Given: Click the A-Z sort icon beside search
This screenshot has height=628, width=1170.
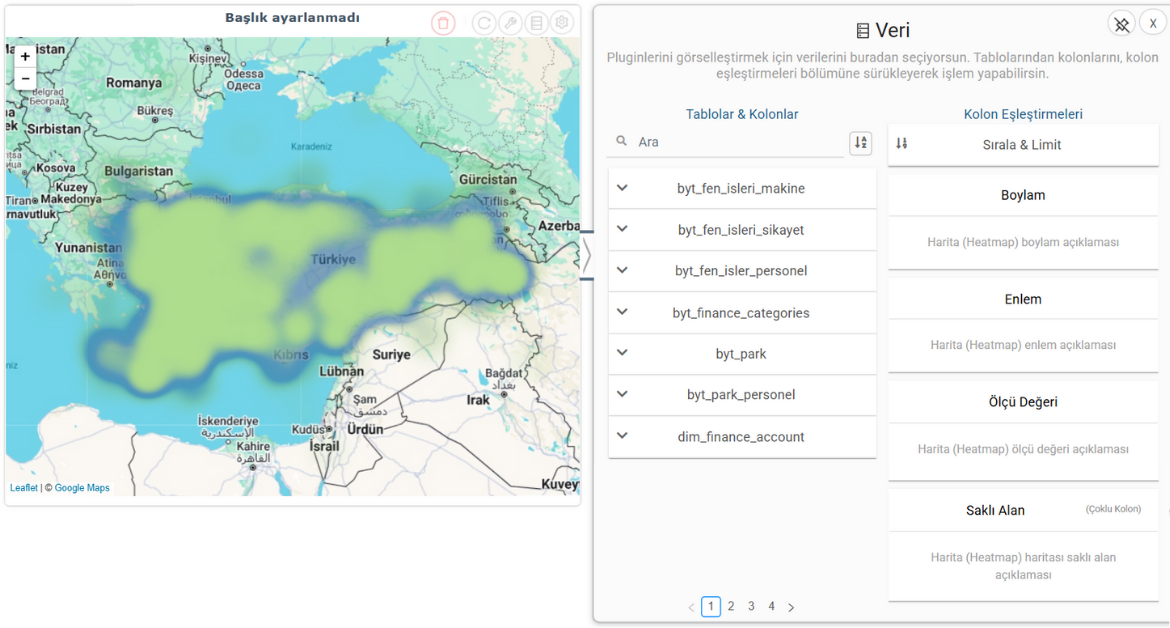Looking at the screenshot, I should [x=860, y=143].
